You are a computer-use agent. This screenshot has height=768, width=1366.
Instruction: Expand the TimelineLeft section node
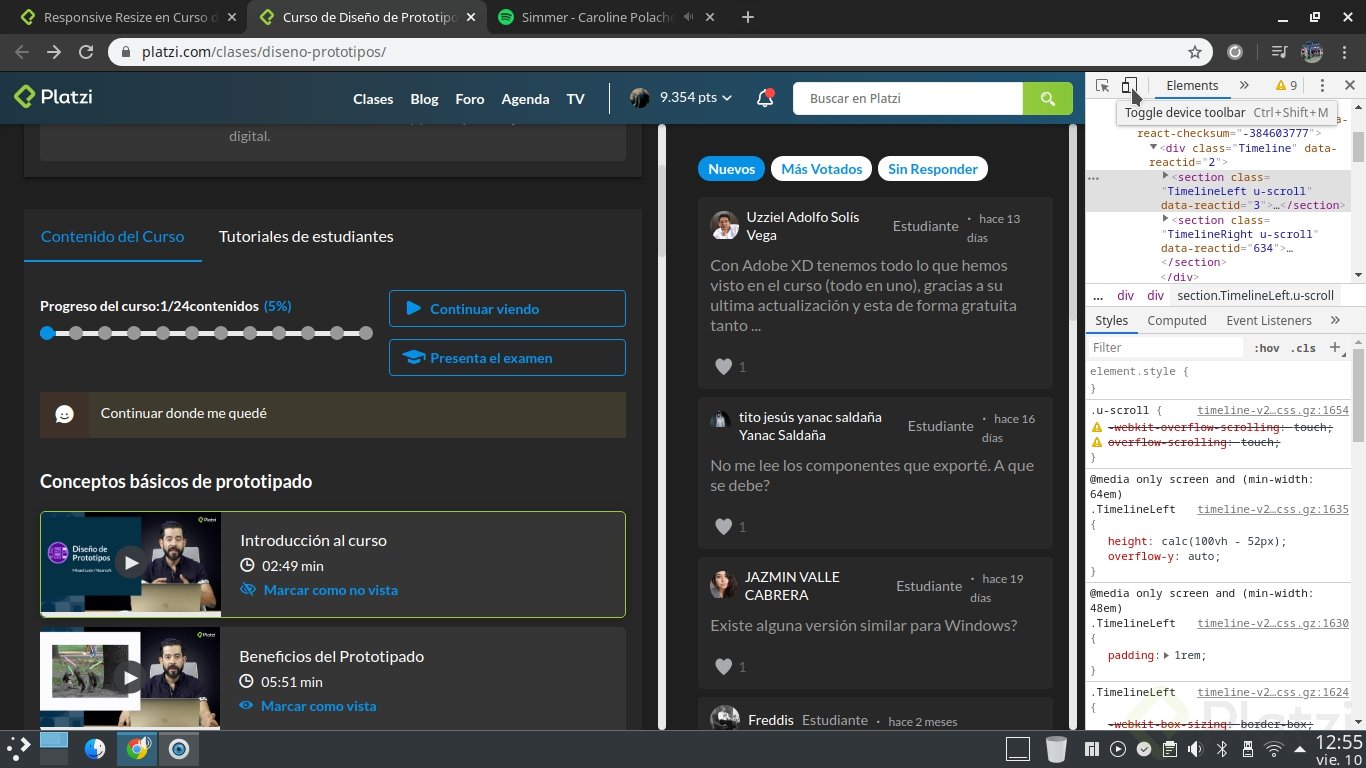tap(1165, 177)
